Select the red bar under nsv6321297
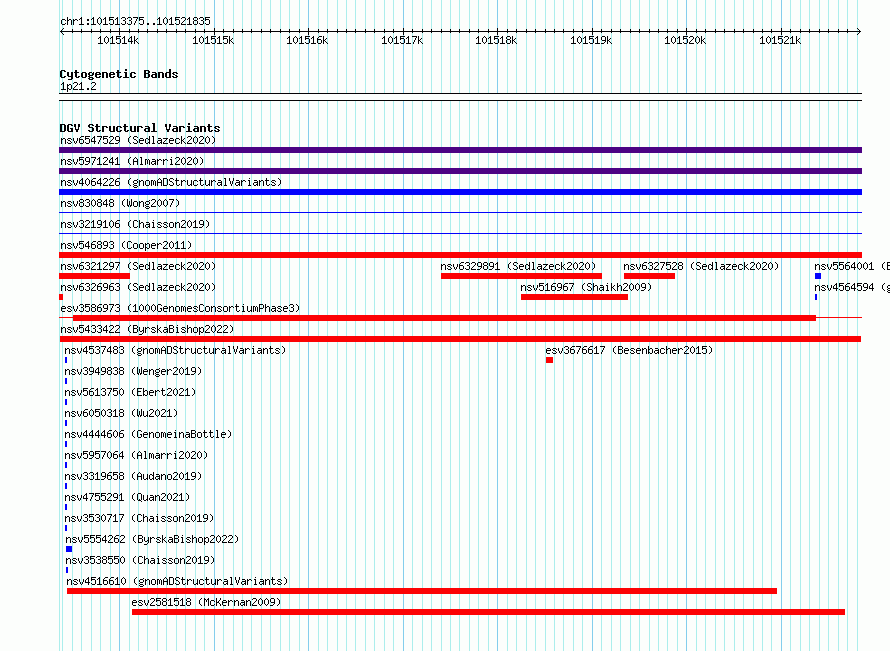 point(94,276)
